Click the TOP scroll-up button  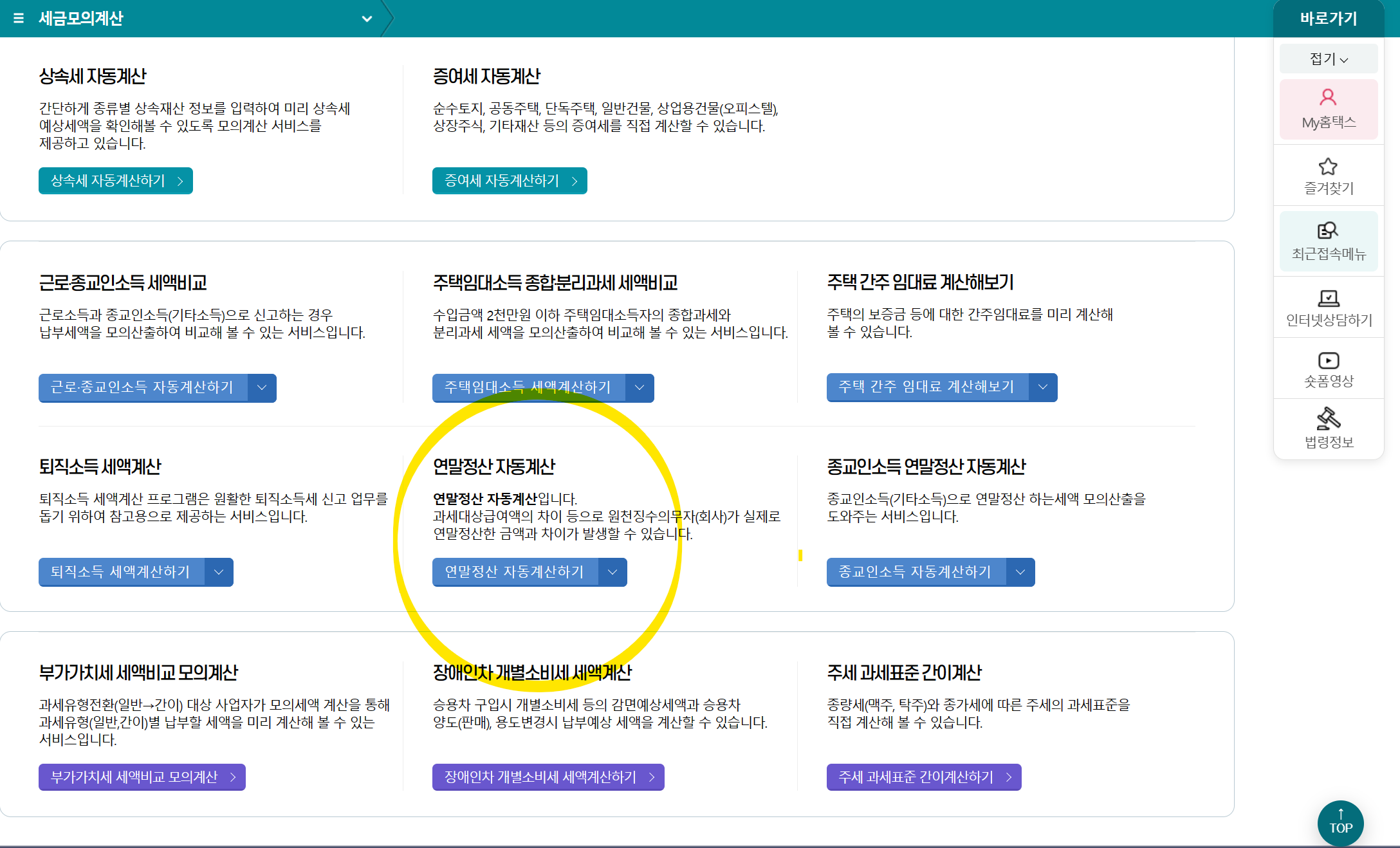[1340, 822]
